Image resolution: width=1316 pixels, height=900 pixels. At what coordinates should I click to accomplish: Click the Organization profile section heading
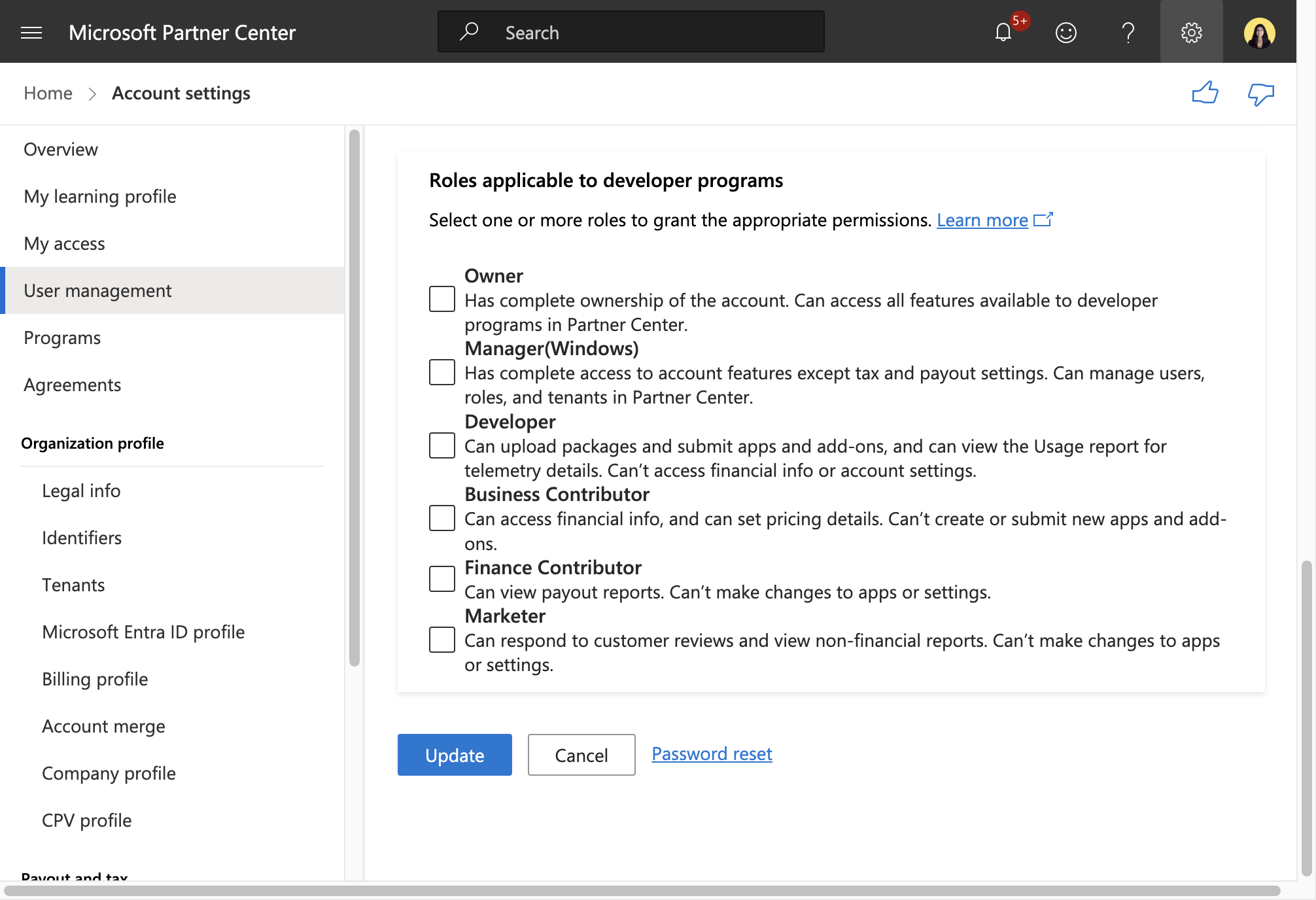(x=92, y=443)
